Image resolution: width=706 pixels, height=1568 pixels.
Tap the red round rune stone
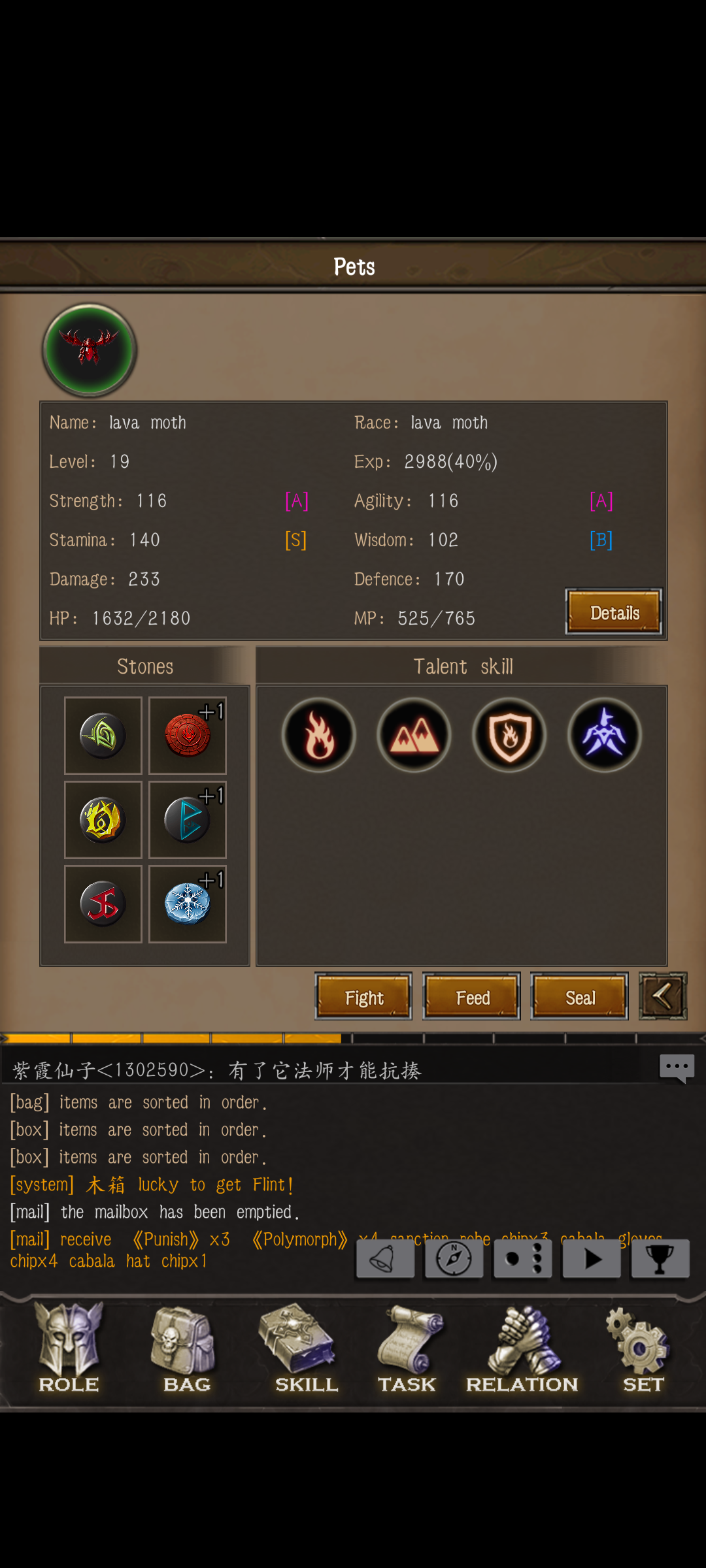click(x=188, y=736)
